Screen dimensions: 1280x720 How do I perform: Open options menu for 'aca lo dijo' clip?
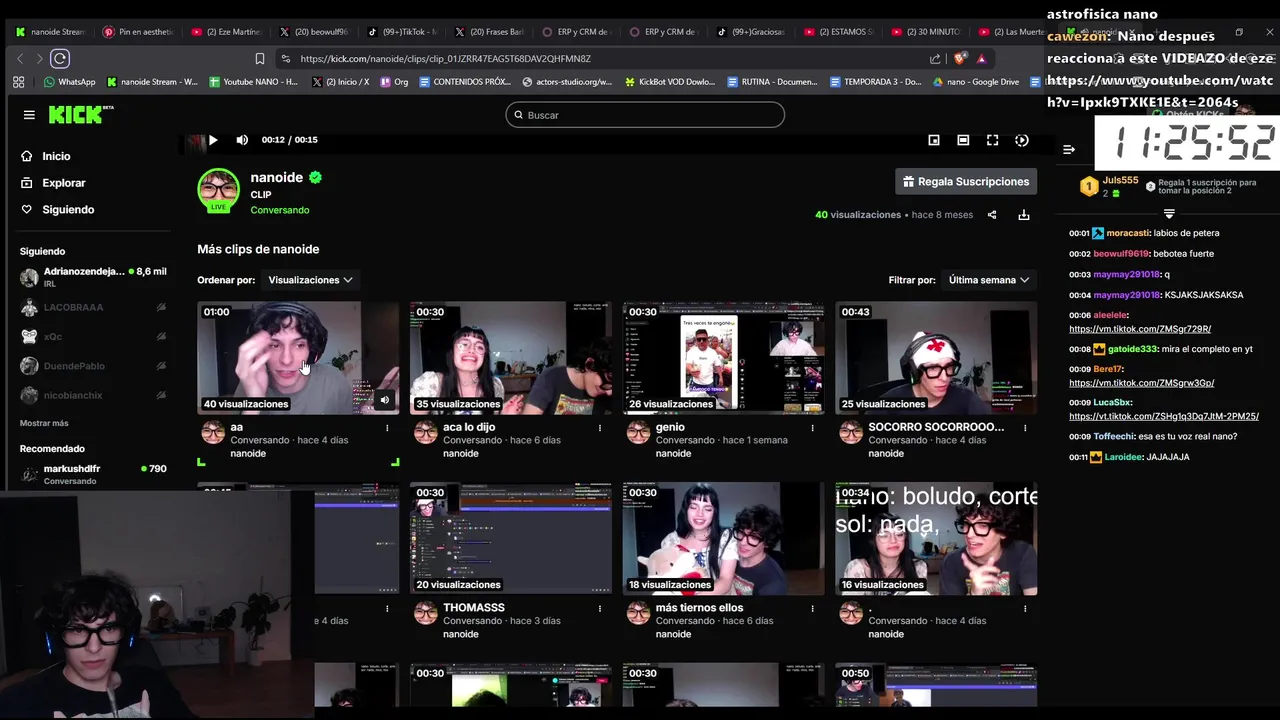(600, 428)
